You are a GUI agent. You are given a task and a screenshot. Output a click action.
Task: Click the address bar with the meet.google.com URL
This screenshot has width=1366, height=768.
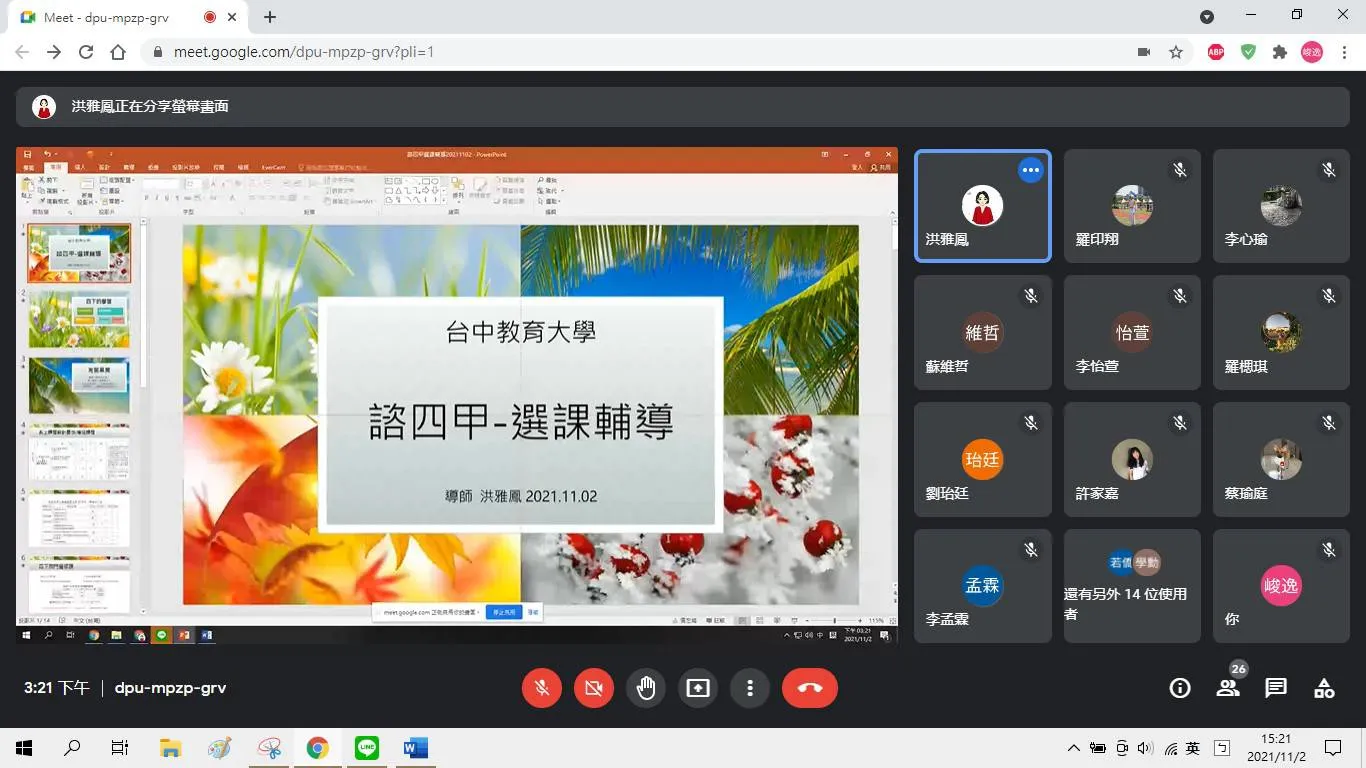click(x=640, y=52)
